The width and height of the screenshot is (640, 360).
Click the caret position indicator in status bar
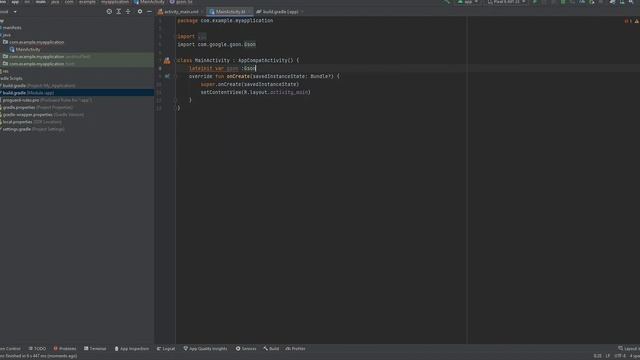[598, 356]
